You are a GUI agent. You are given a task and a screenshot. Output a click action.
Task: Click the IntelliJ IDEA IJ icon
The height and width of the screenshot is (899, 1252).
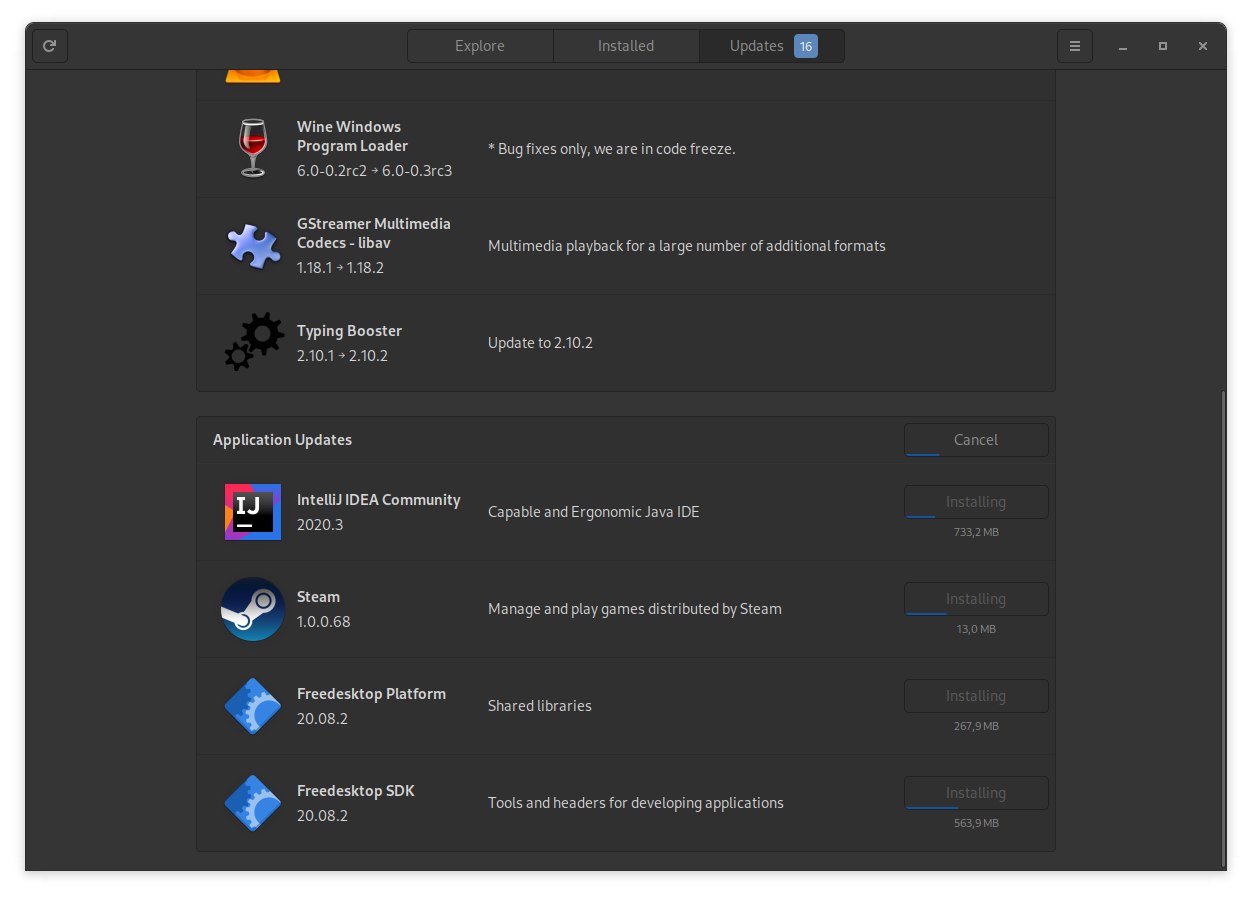(253, 512)
